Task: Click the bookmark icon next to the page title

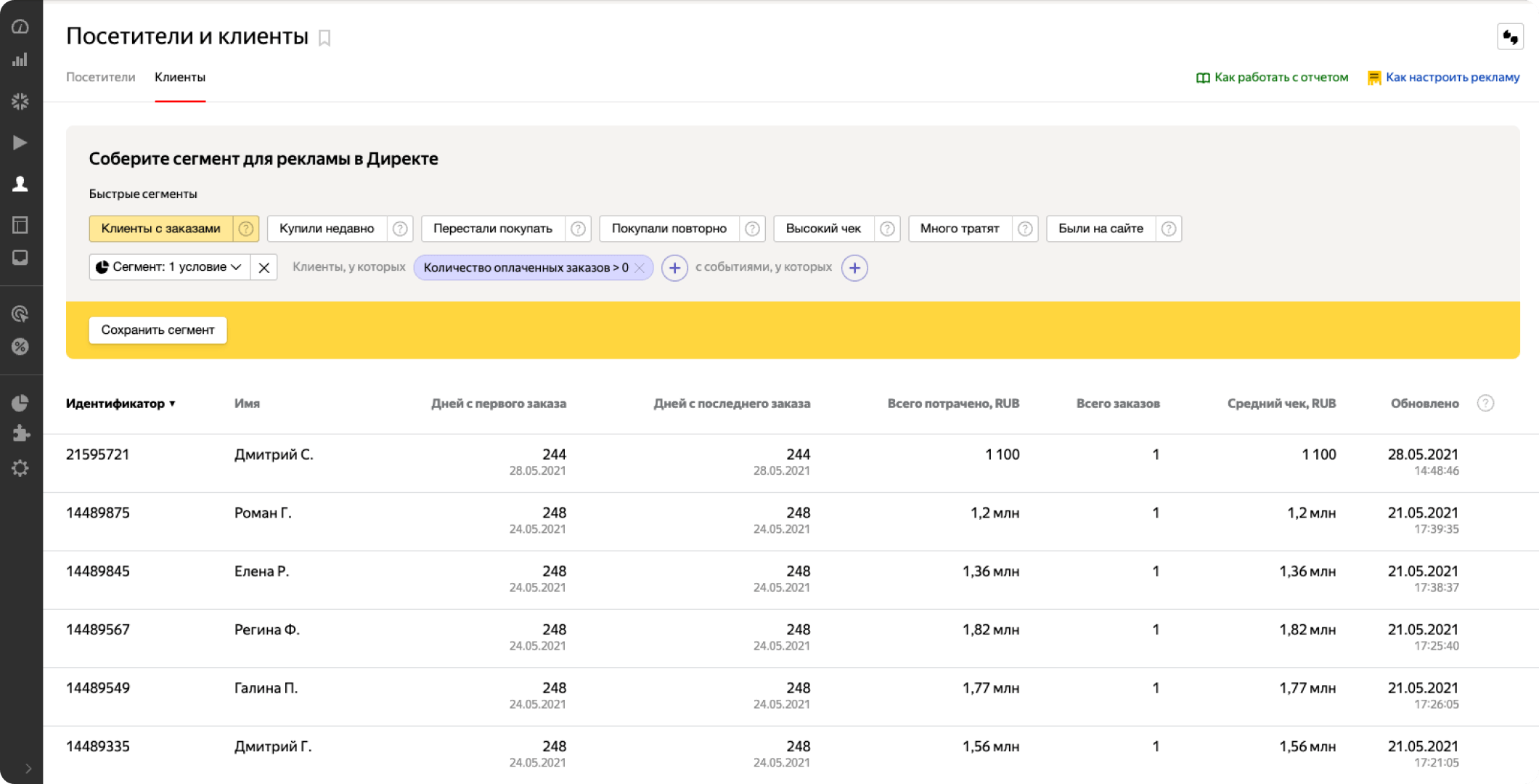Action: (324, 38)
